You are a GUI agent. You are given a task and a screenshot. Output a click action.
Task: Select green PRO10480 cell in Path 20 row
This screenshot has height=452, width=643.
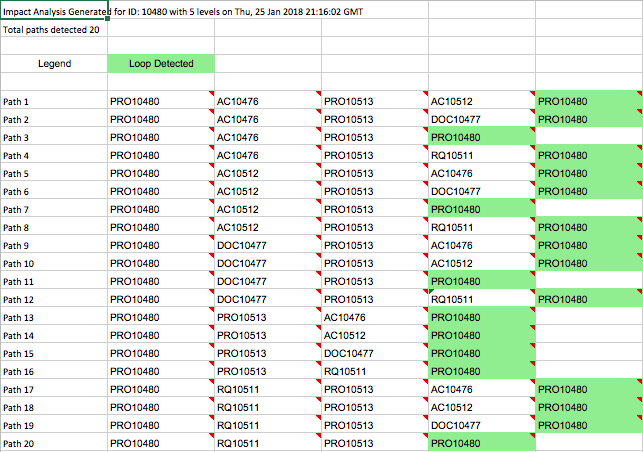(482, 442)
